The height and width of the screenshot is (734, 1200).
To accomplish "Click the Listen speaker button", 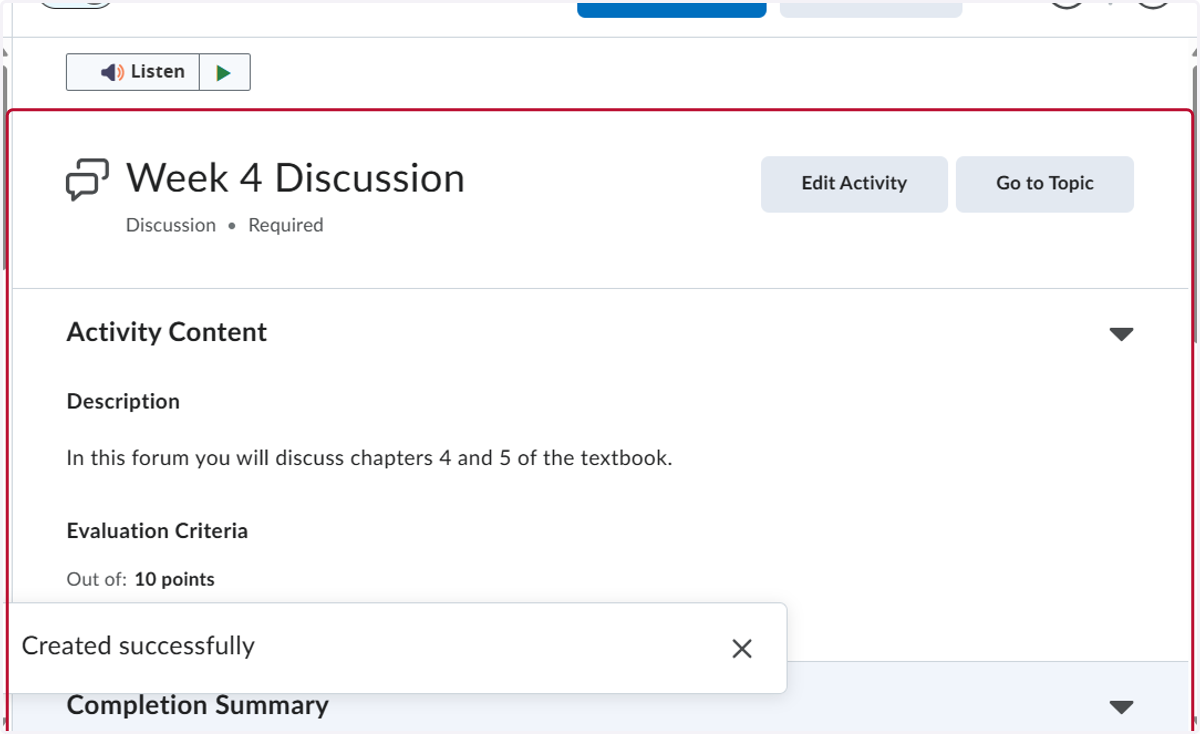I will pyautogui.click(x=133, y=72).
